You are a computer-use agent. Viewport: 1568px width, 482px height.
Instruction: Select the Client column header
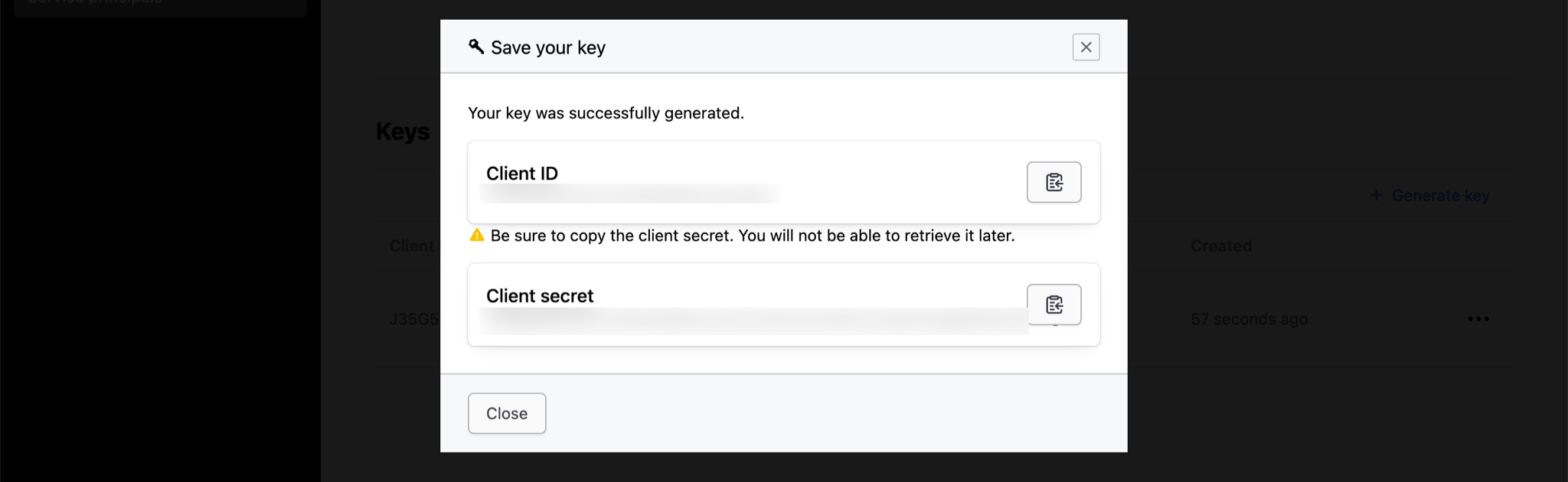(411, 246)
